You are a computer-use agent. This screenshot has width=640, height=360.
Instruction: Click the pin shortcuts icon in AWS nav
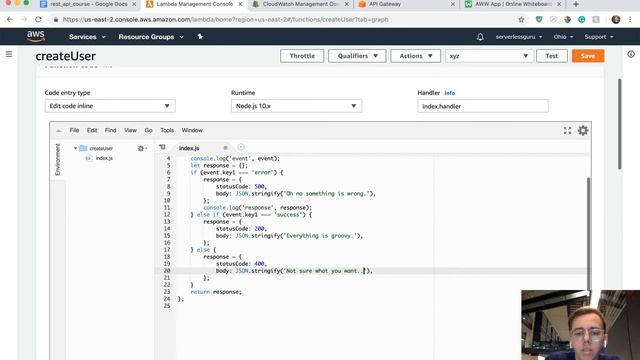click(x=200, y=36)
